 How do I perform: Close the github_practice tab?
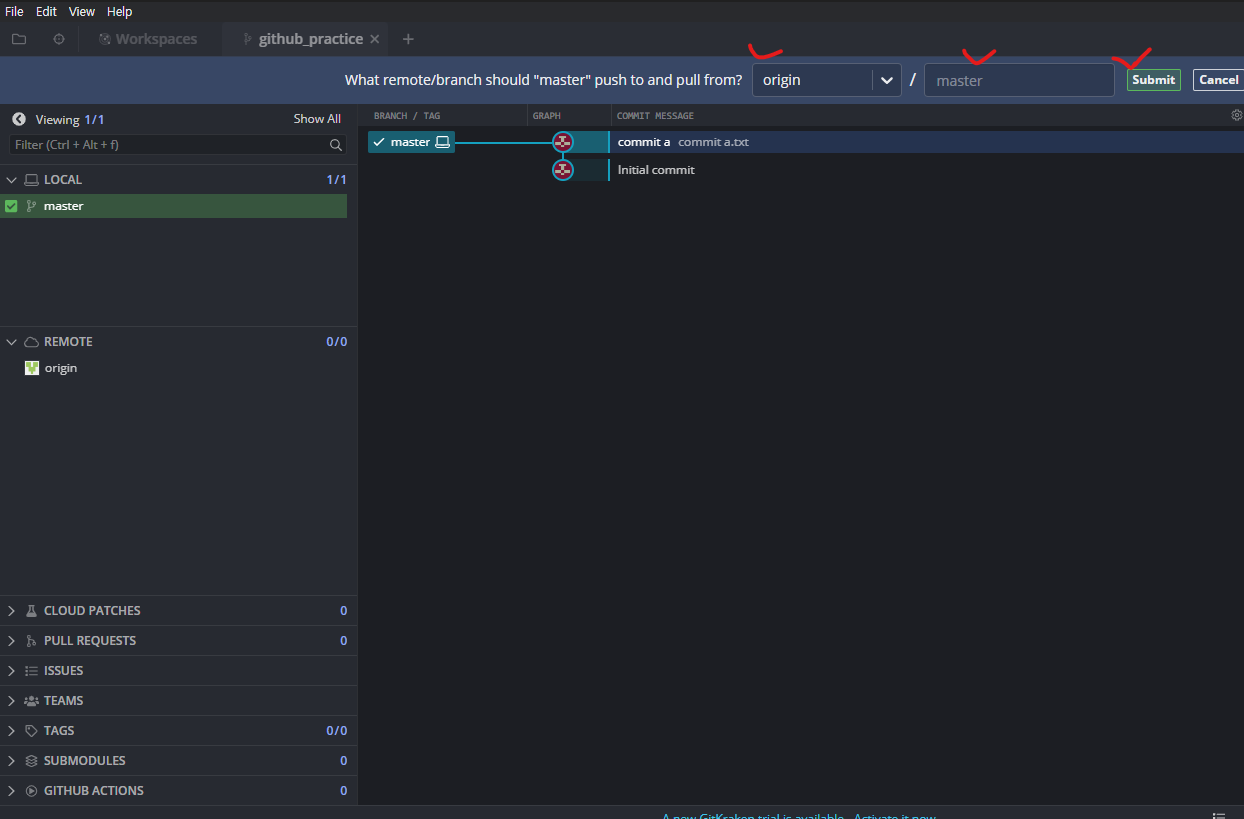pyautogui.click(x=374, y=39)
